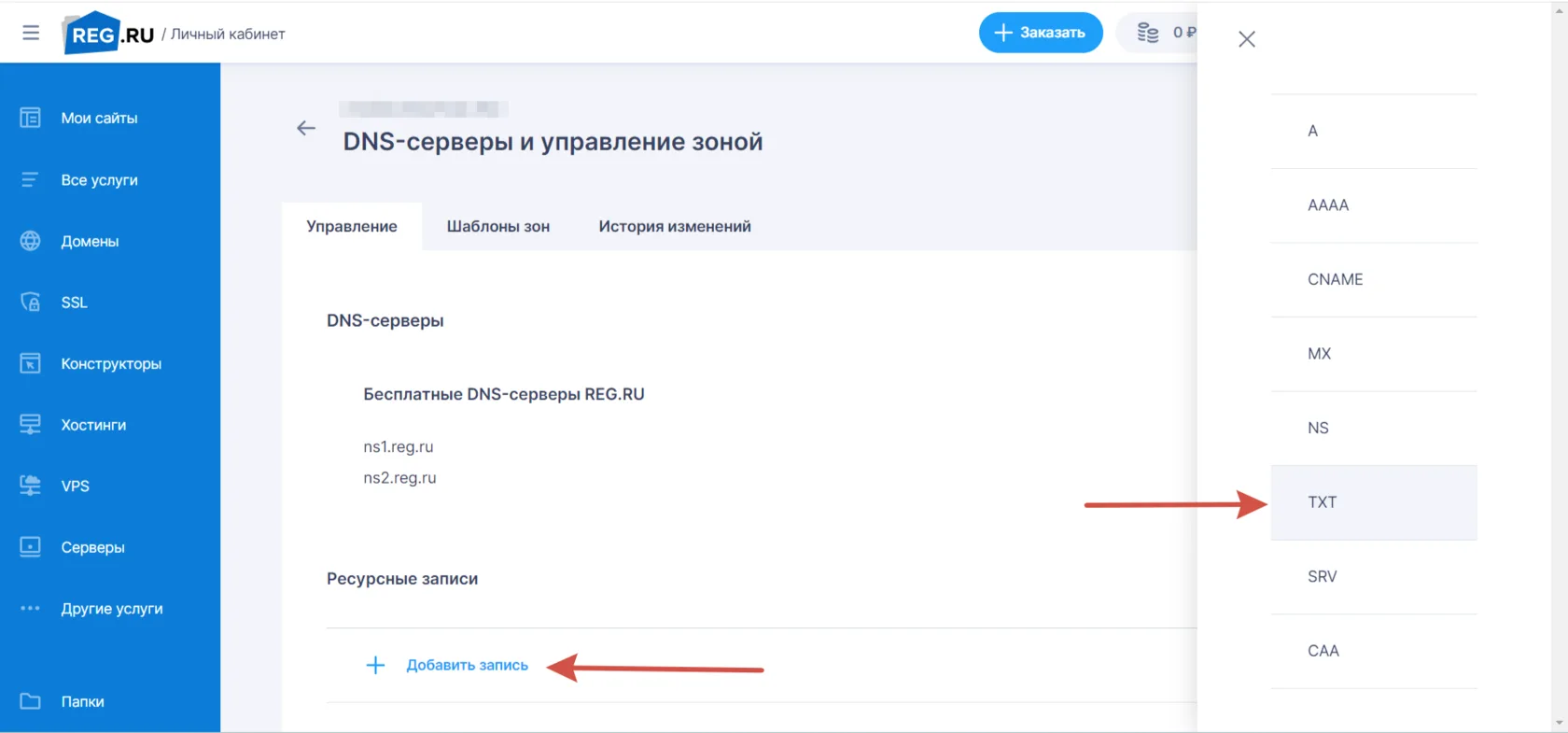Choose TXT record type
Viewport: 1568px width, 733px height.
click(x=1374, y=502)
